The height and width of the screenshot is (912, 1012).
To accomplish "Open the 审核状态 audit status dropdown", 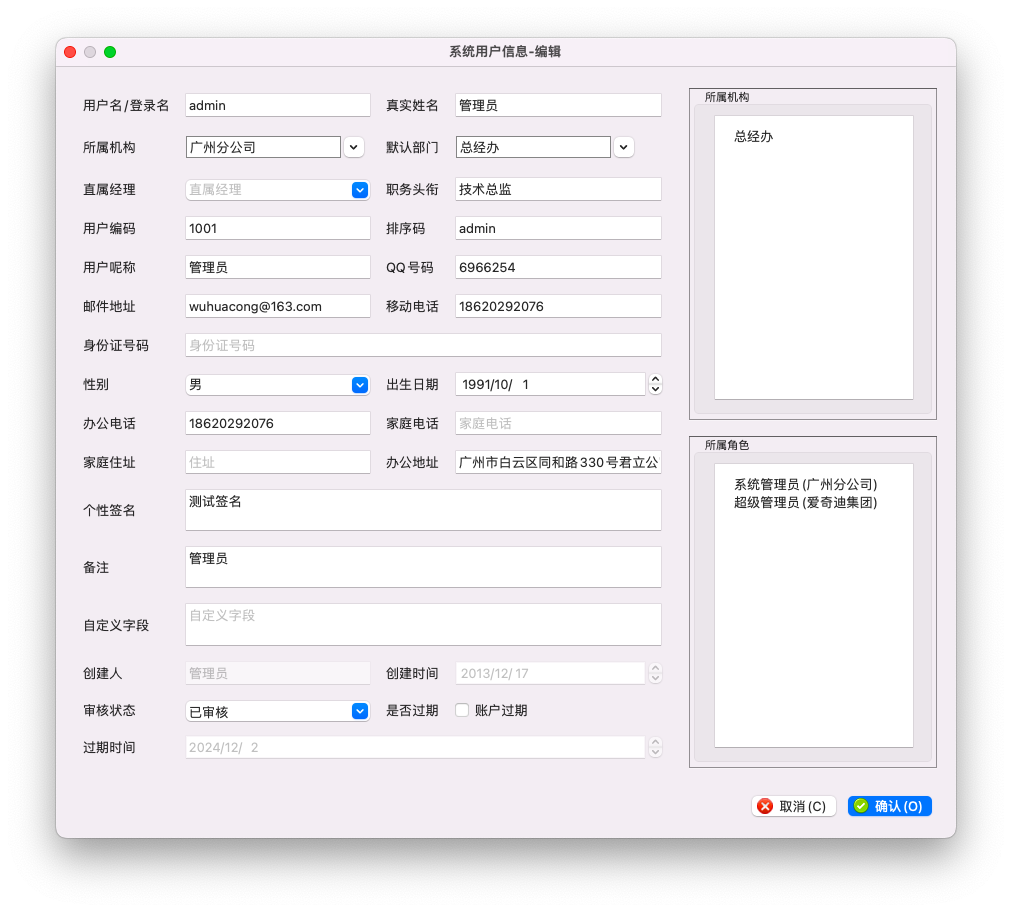I will (359, 710).
